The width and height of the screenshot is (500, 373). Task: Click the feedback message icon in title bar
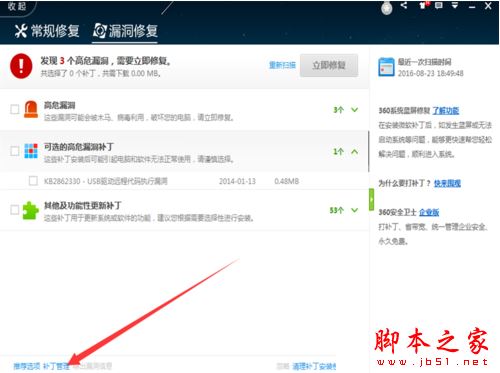[x=439, y=6]
